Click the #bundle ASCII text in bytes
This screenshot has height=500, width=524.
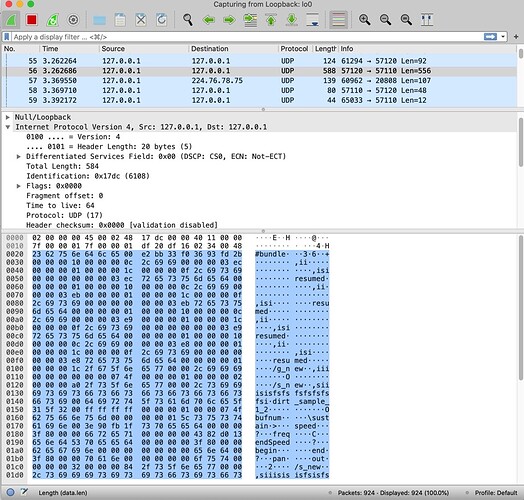pyautogui.click(x=270, y=254)
